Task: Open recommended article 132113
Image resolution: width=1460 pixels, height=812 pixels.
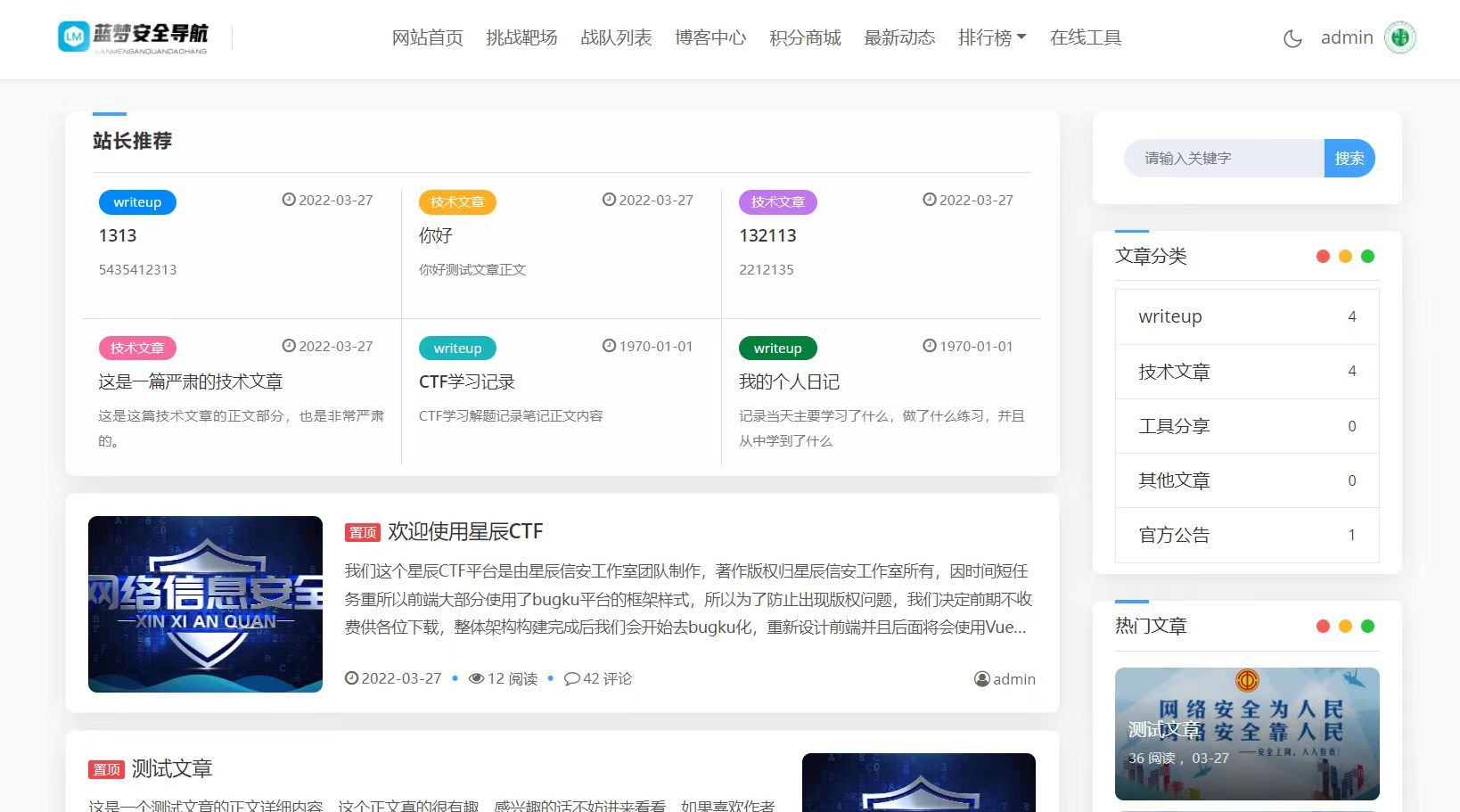Action: click(x=768, y=235)
